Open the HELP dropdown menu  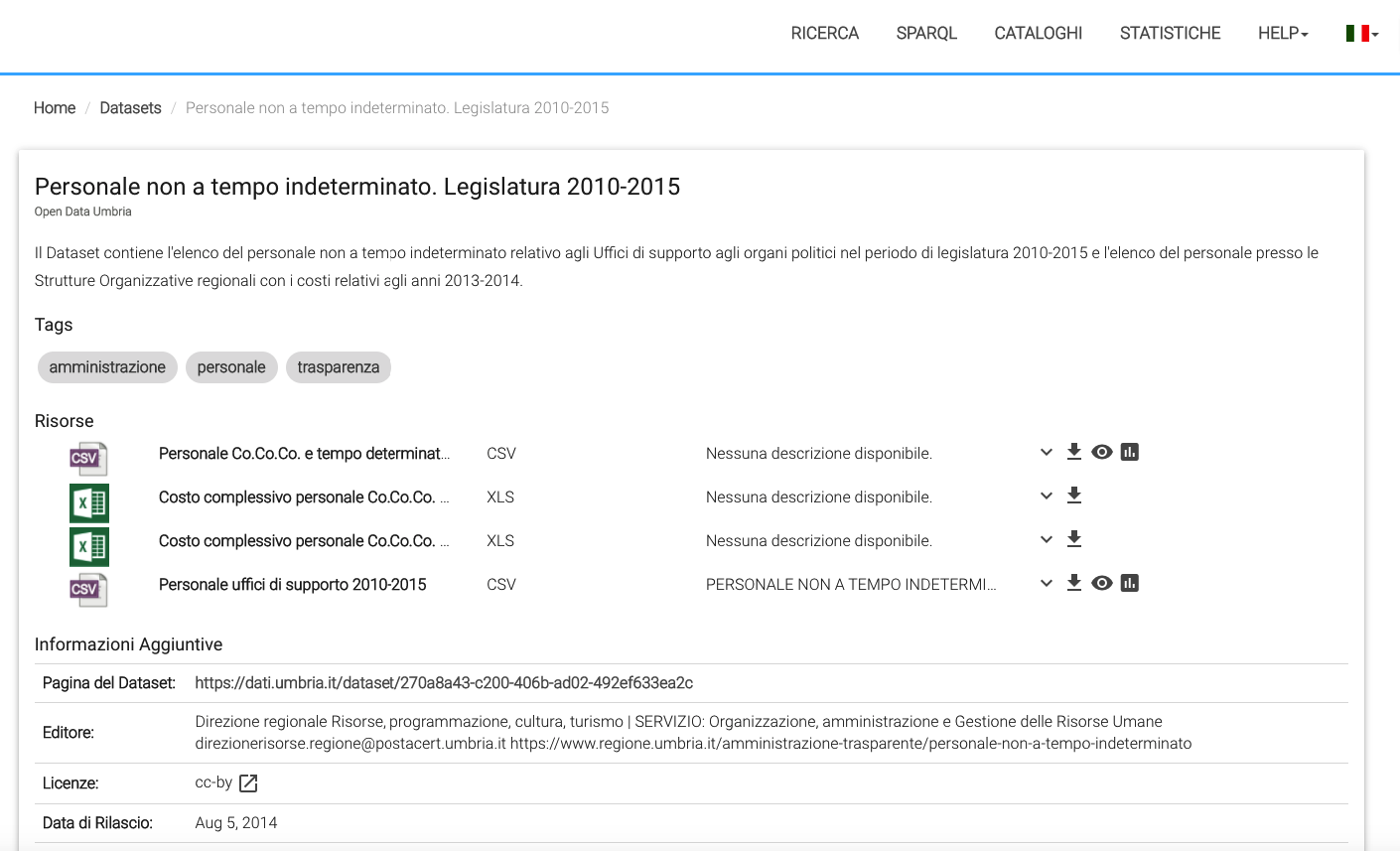pos(1283,34)
